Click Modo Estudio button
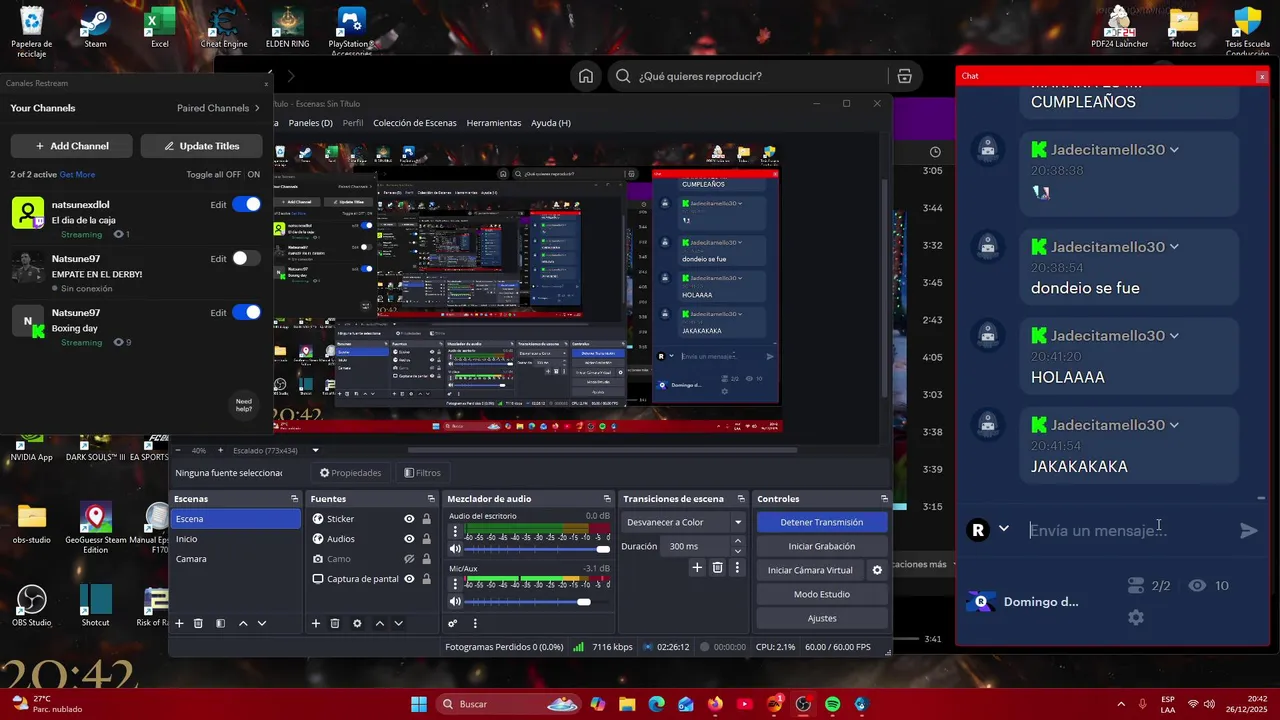This screenshot has width=1280, height=720. (x=821, y=594)
